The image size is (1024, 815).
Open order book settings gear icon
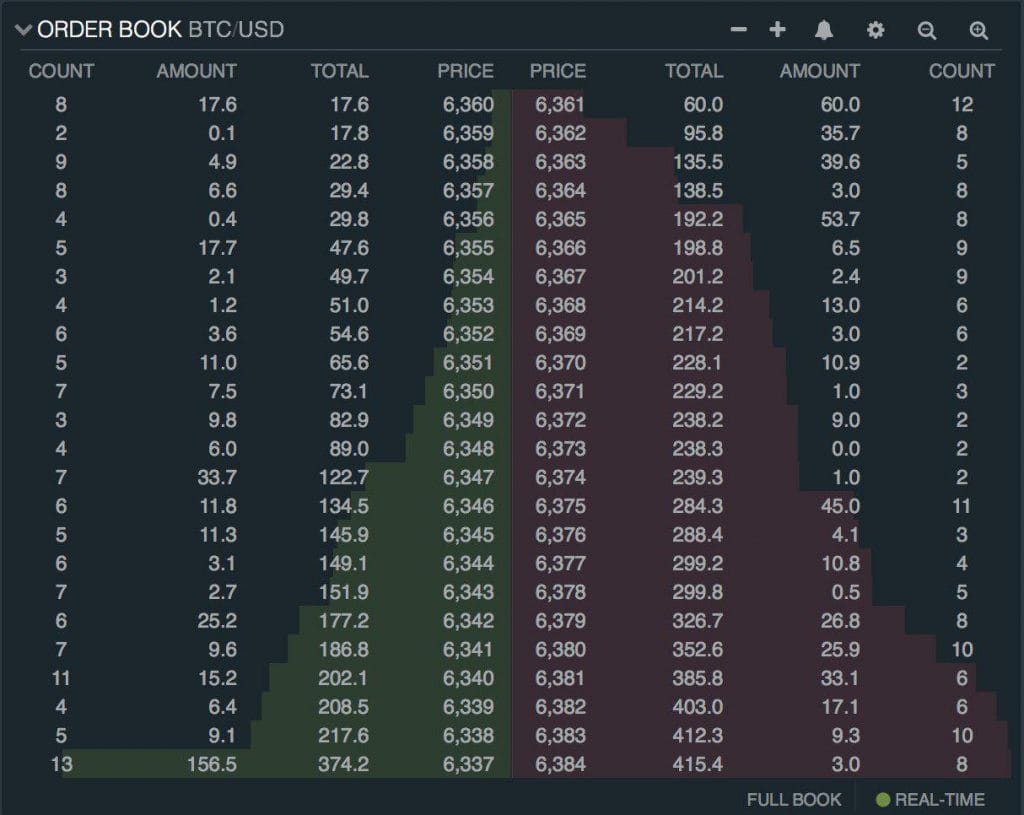876,30
